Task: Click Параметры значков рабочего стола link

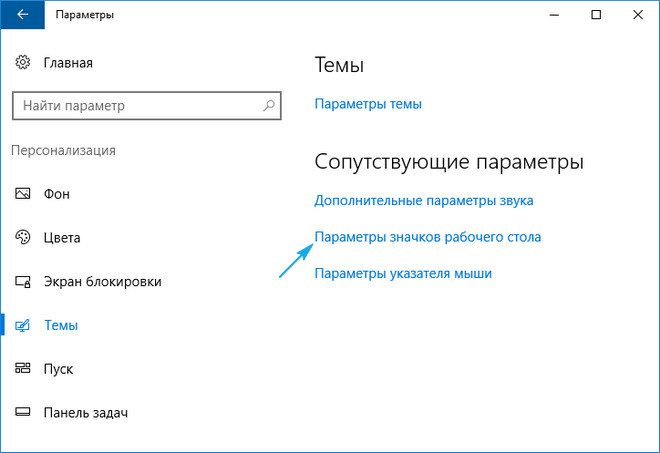Action: [428, 237]
